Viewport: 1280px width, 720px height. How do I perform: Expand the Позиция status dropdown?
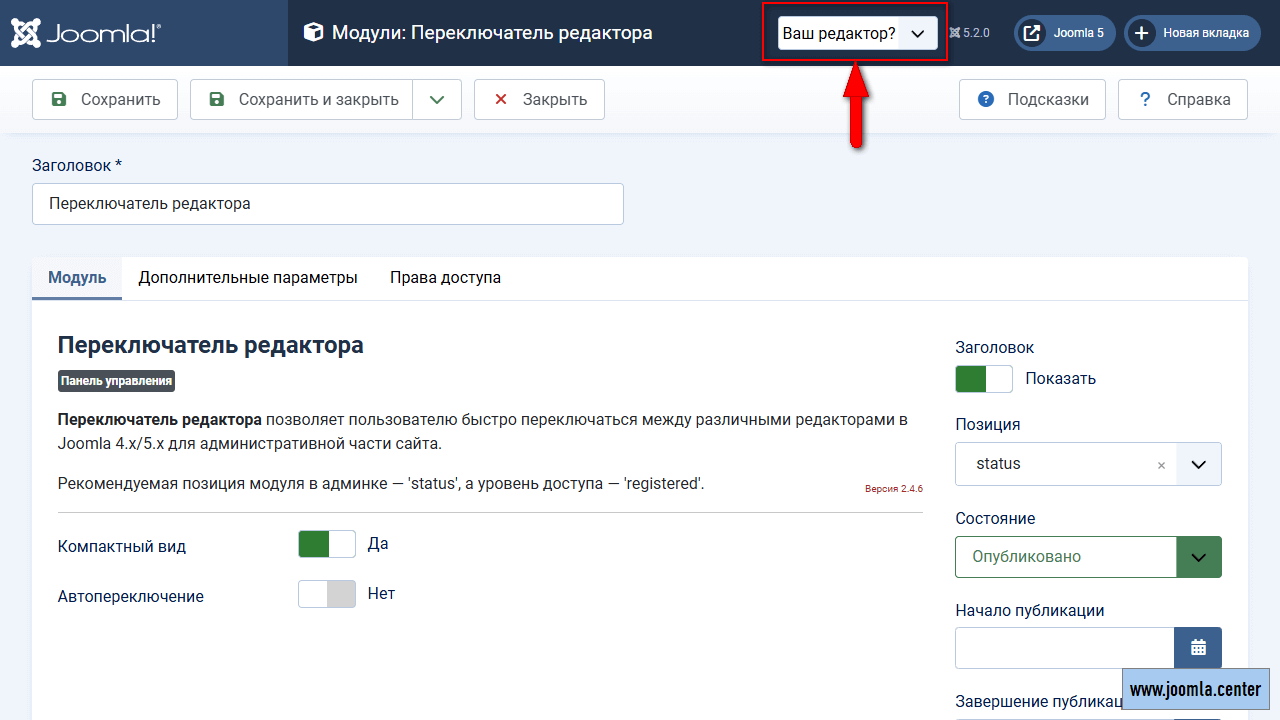(1198, 465)
